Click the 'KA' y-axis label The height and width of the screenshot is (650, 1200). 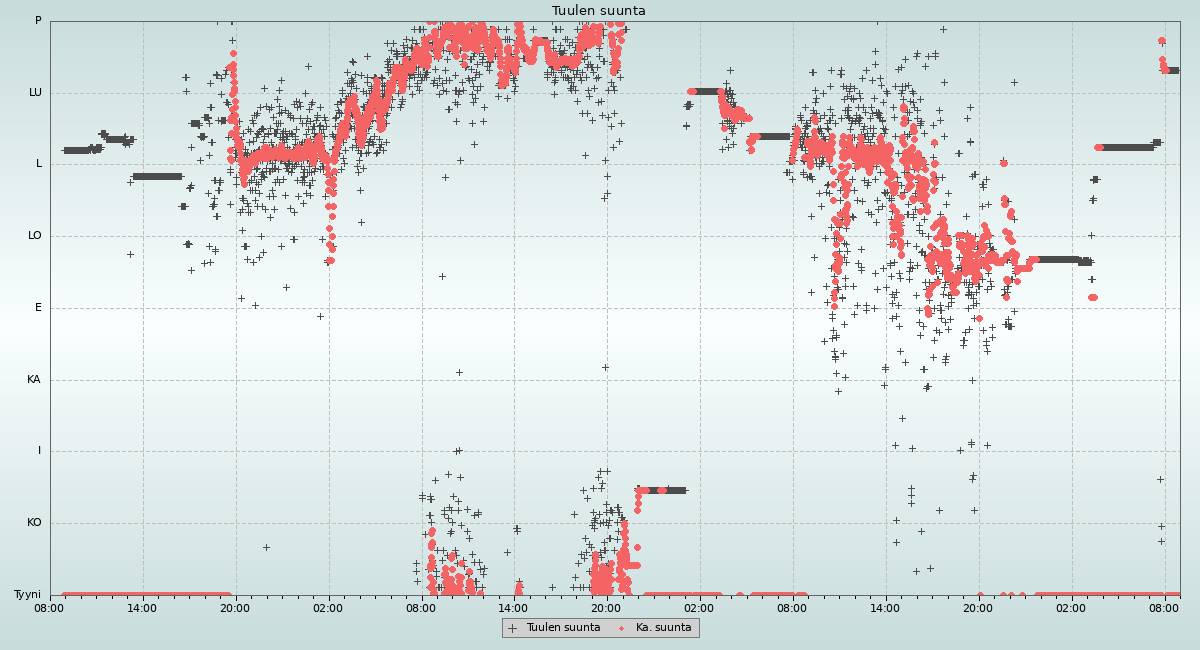tap(34, 380)
